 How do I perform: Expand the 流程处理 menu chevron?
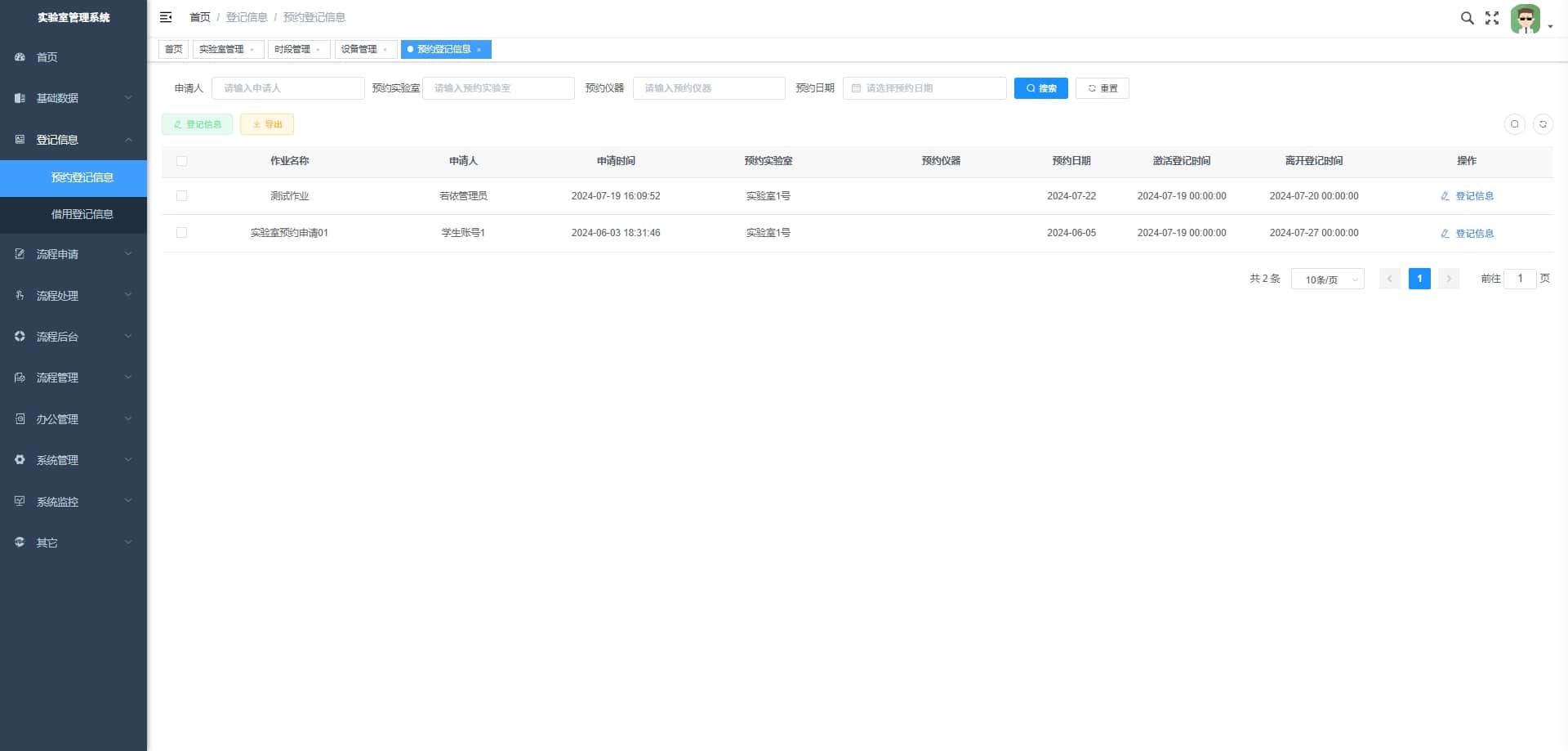[x=128, y=296]
